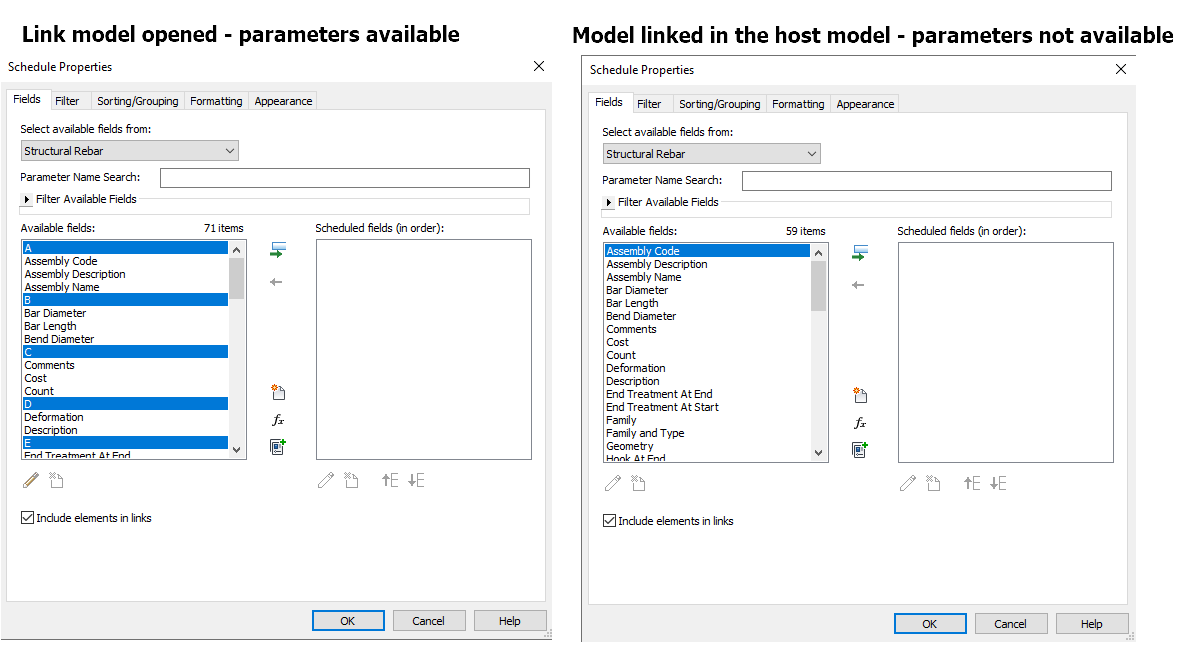Expand Filter Available Fields in left dialog
The height and width of the screenshot is (670, 1190).
click(x=27, y=199)
